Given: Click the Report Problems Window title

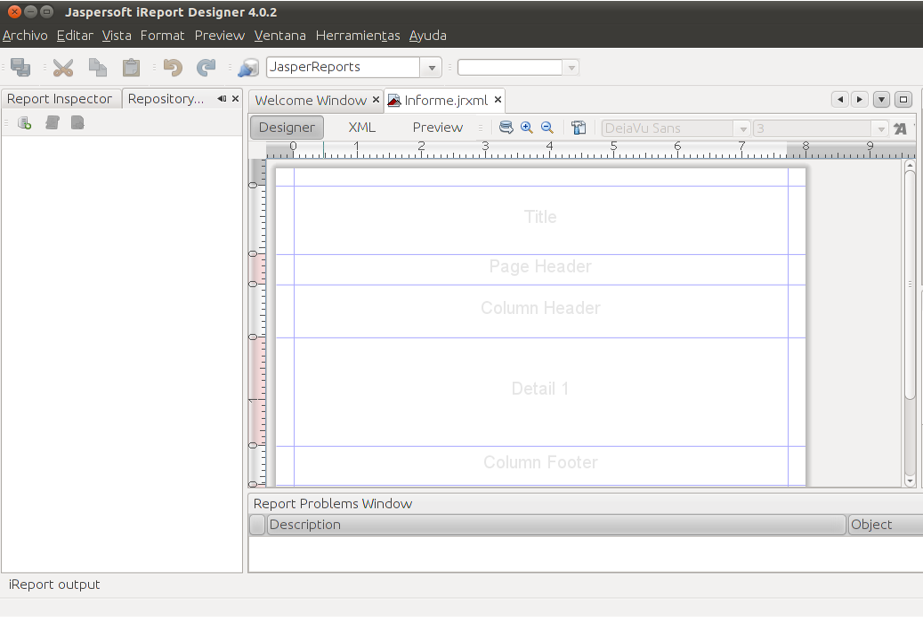Looking at the screenshot, I should [333, 504].
